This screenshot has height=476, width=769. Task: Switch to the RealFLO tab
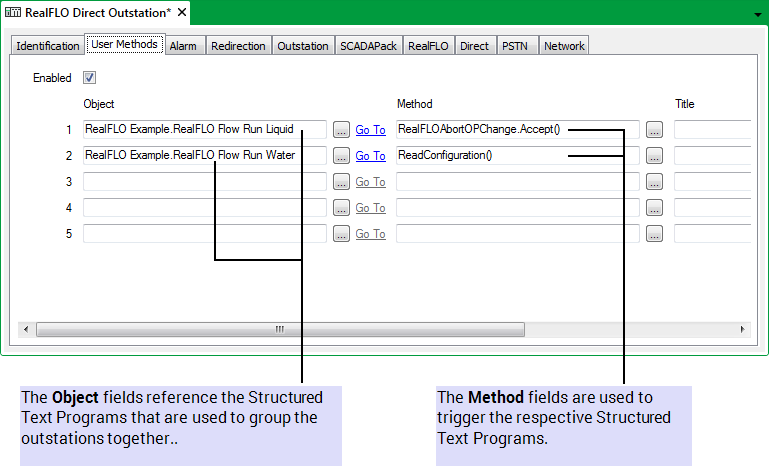pyautogui.click(x=428, y=46)
